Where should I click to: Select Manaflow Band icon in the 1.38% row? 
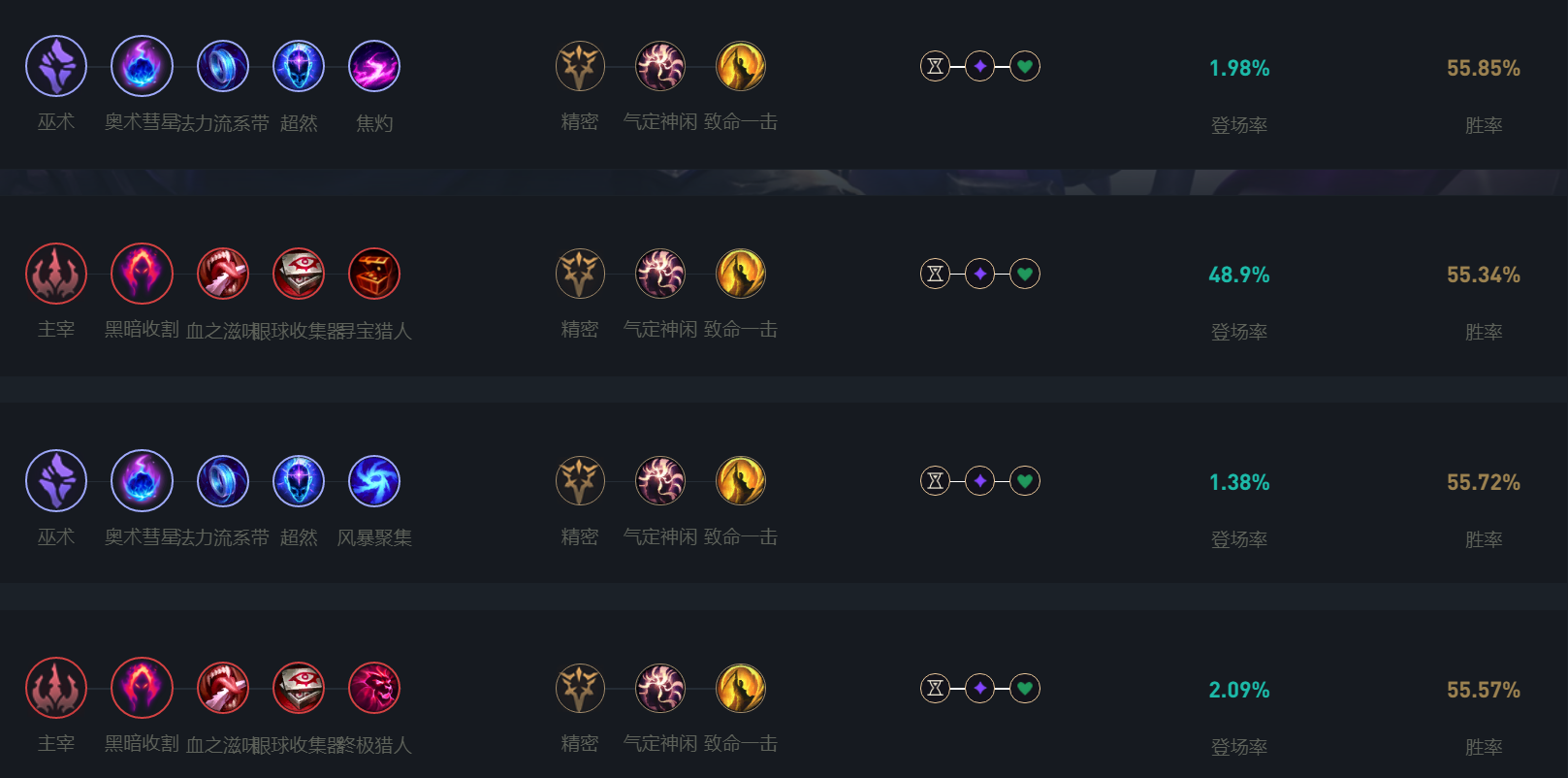pyautogui.click(x=223, y=481)
